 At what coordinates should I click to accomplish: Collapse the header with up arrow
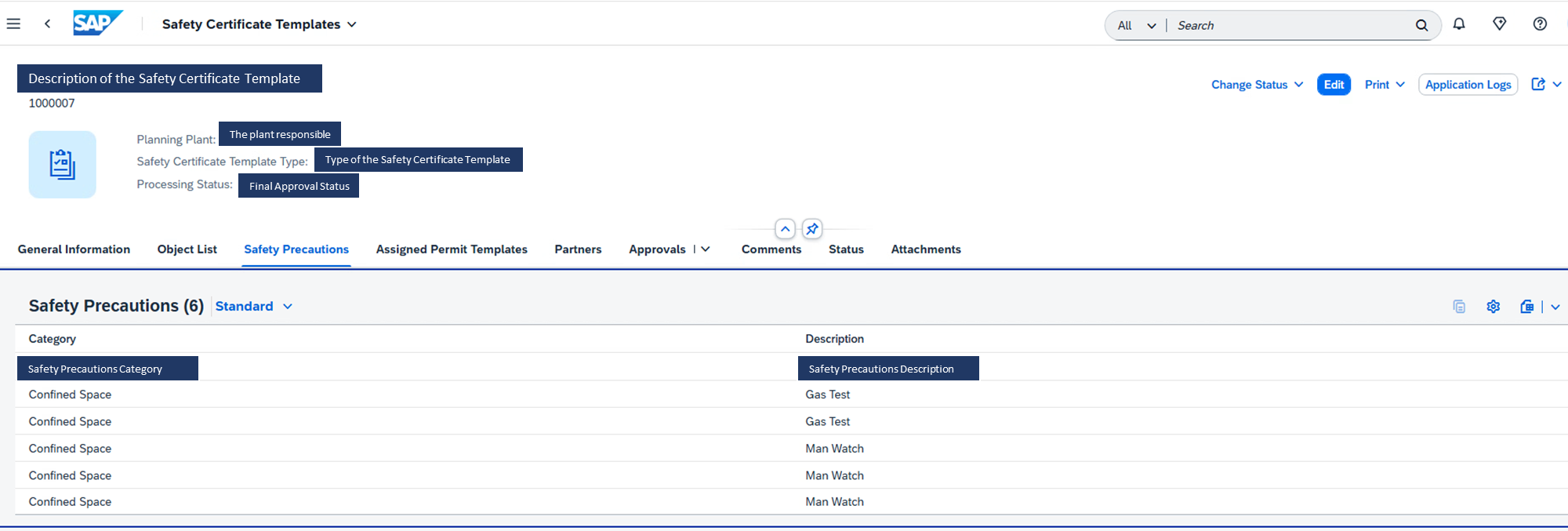(x=785, y=229)
